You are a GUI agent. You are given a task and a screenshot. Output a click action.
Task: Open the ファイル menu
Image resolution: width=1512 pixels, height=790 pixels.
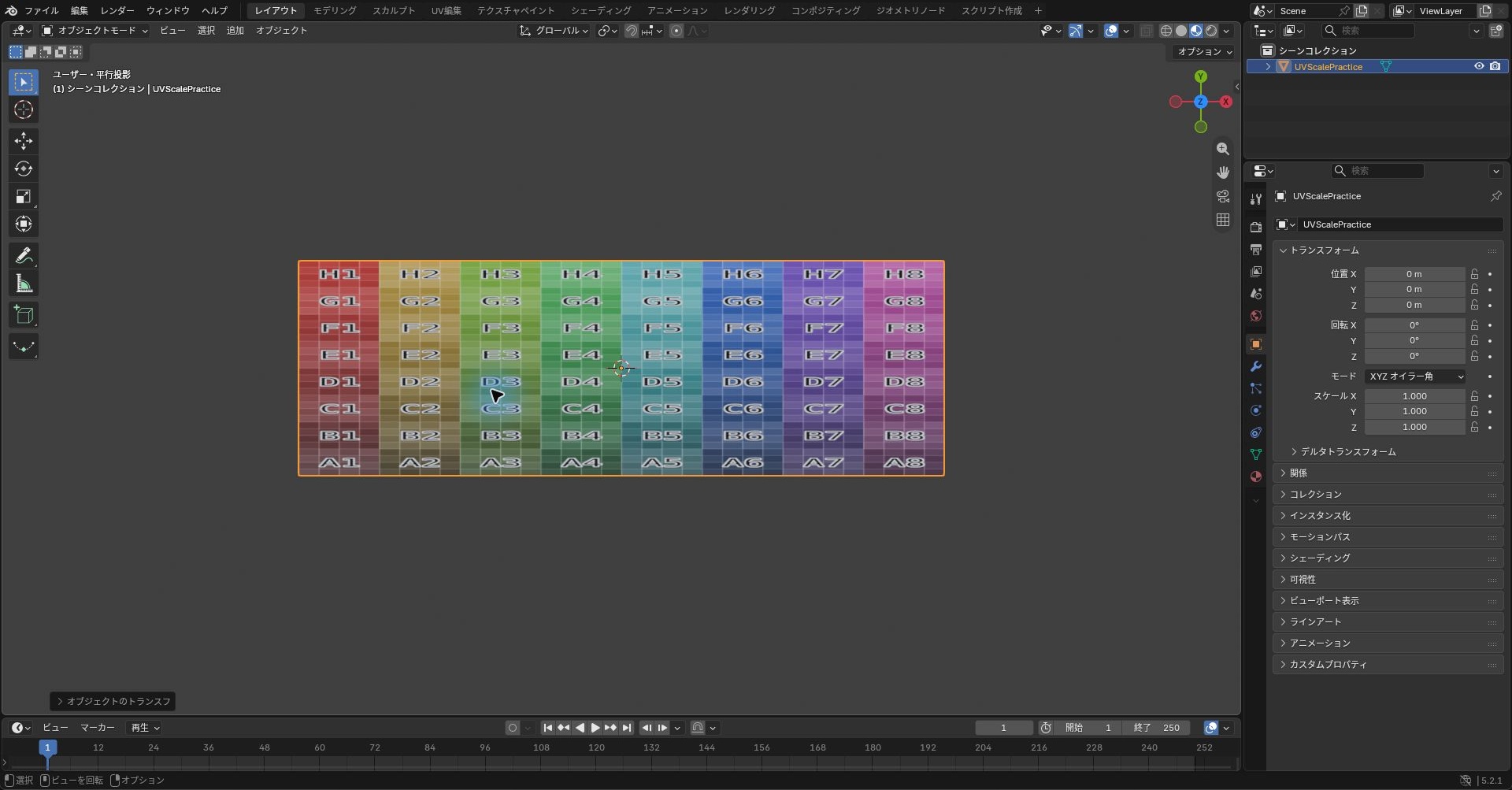42,11
